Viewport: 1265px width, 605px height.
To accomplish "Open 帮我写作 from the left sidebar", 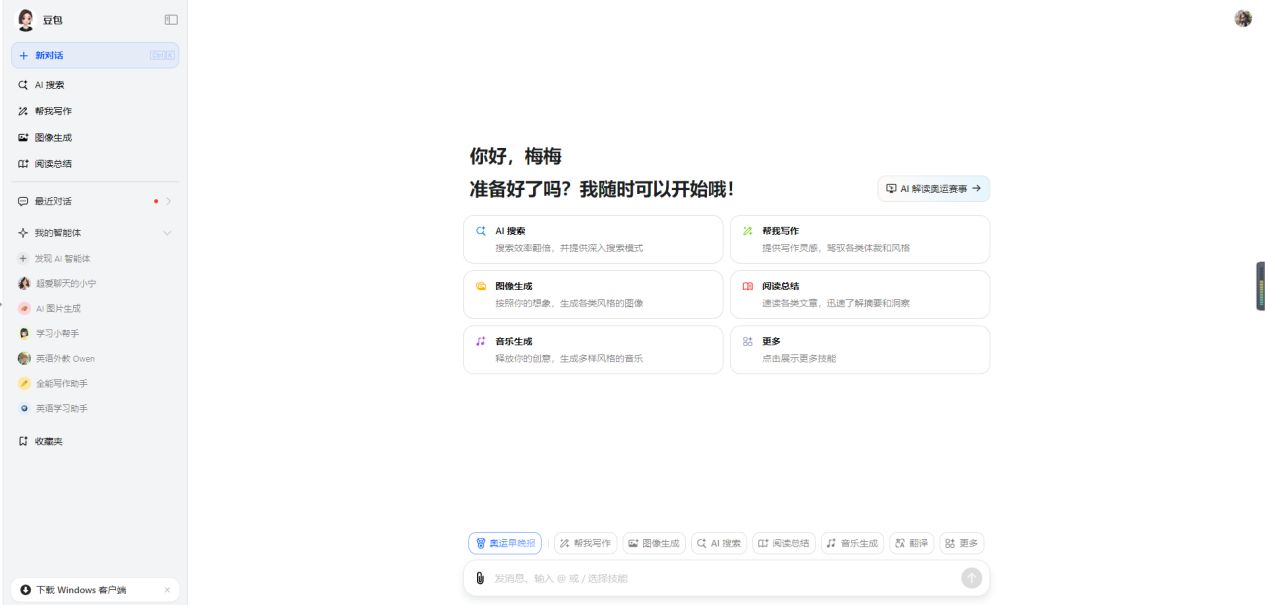I will point(95,111).
